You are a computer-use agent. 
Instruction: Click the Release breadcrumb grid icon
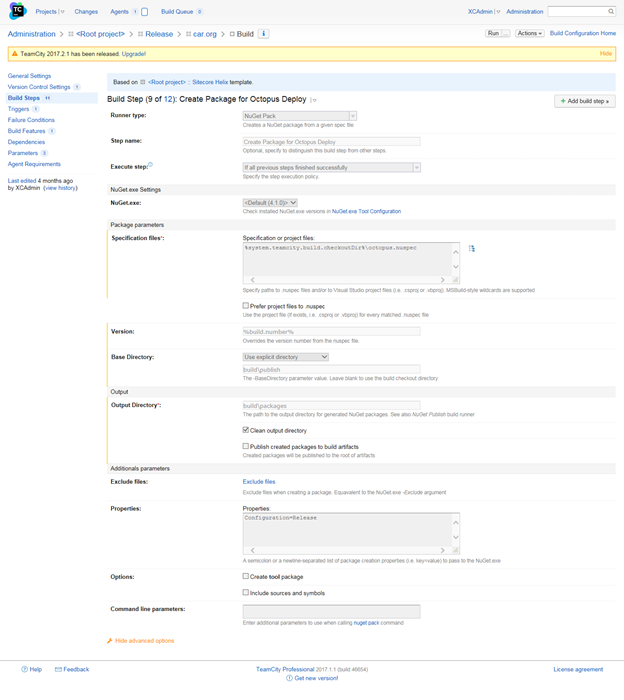(x=140, y=34)
